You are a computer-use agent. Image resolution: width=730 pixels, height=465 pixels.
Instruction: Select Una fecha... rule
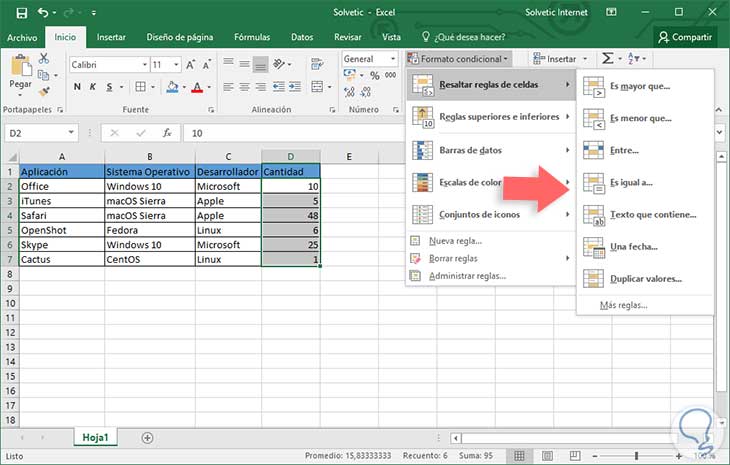point(645,247)
